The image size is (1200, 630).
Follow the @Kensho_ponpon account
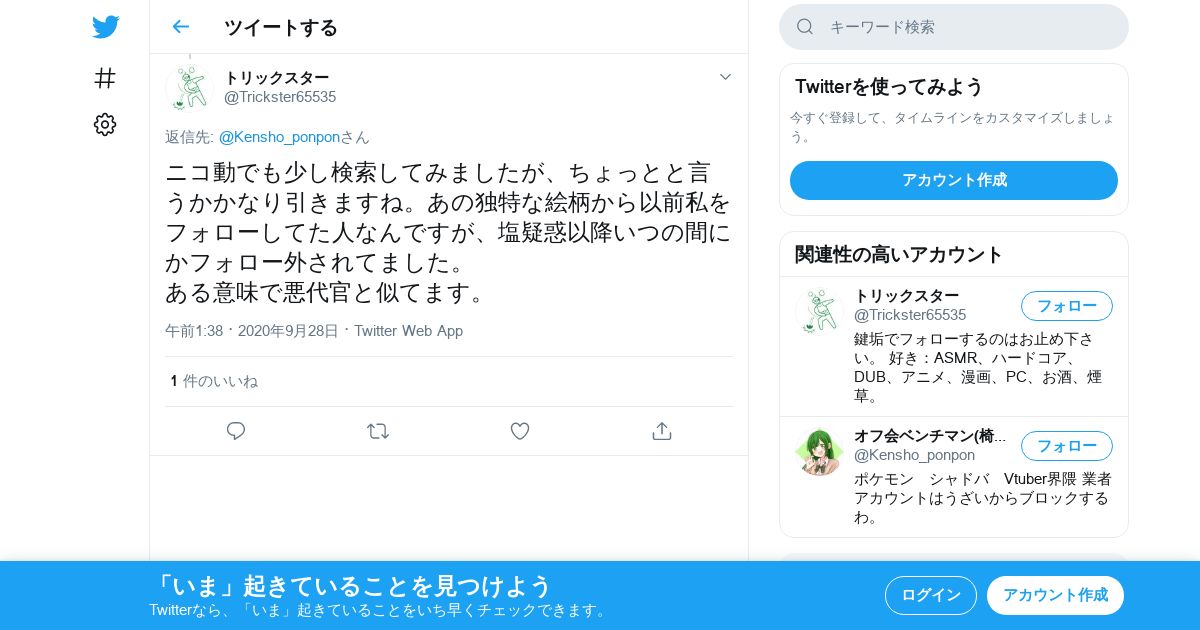click(1067, 446)
